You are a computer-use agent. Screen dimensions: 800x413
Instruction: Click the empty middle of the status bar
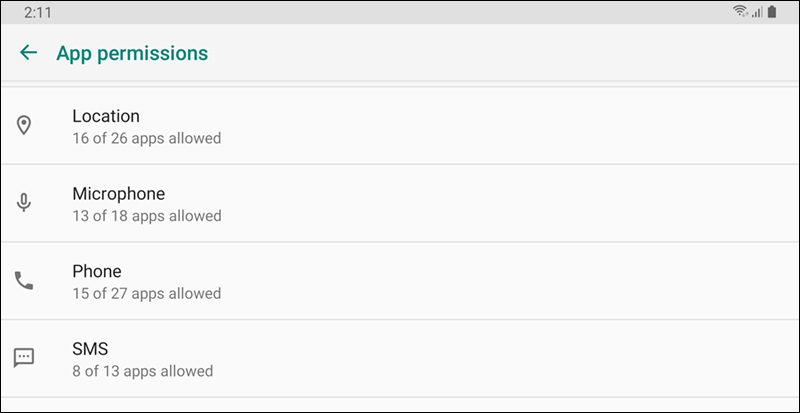point(400,11)
